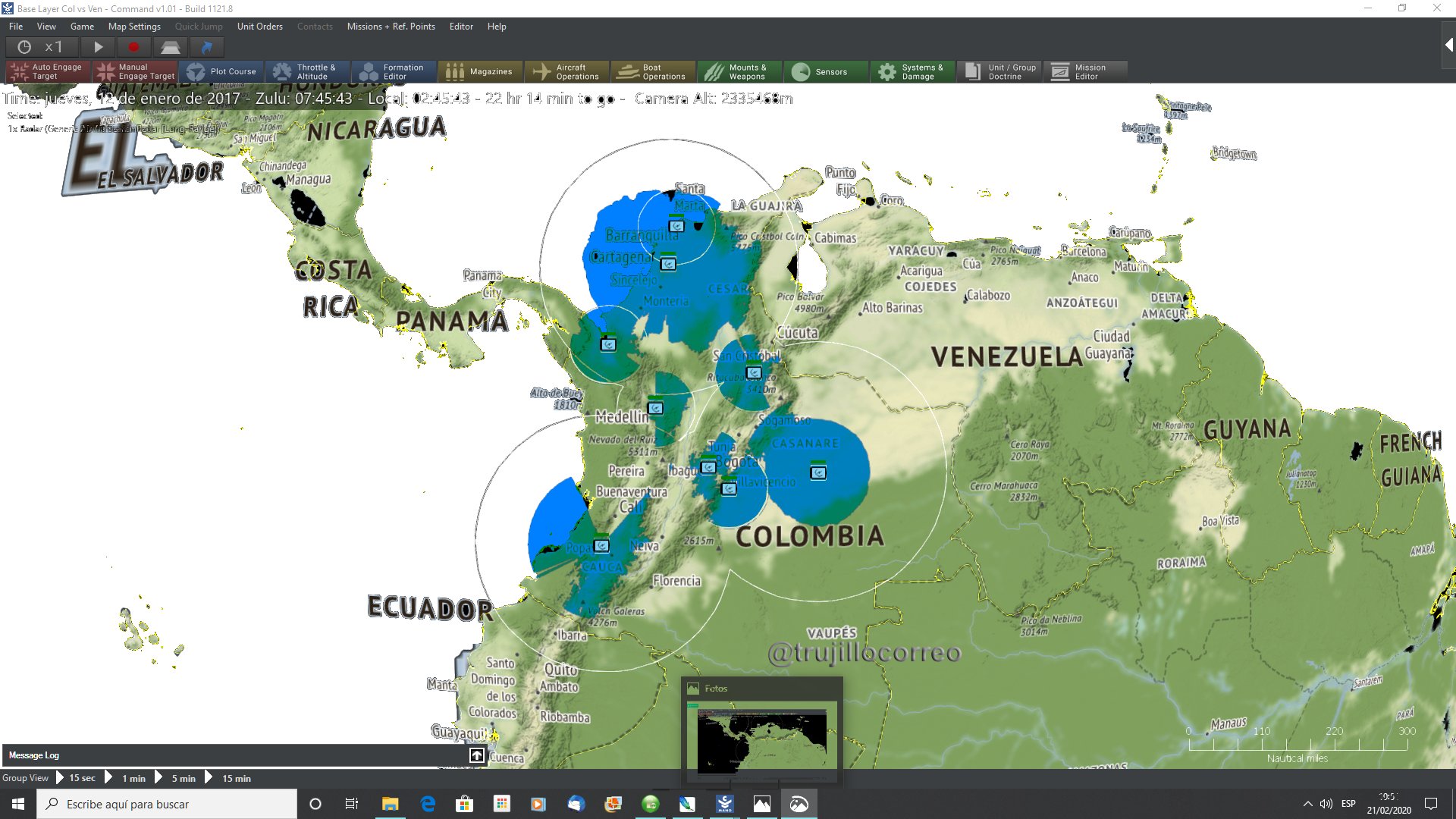
Task: Open the Windows Start menu
Action: [x=18, y=804]
